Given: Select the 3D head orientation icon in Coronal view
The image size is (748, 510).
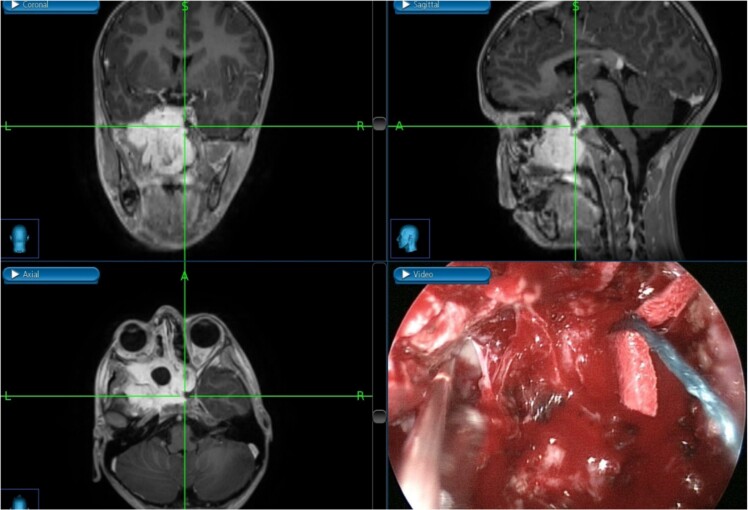Looking at the screenshot, I should click(x=20, y=239).
